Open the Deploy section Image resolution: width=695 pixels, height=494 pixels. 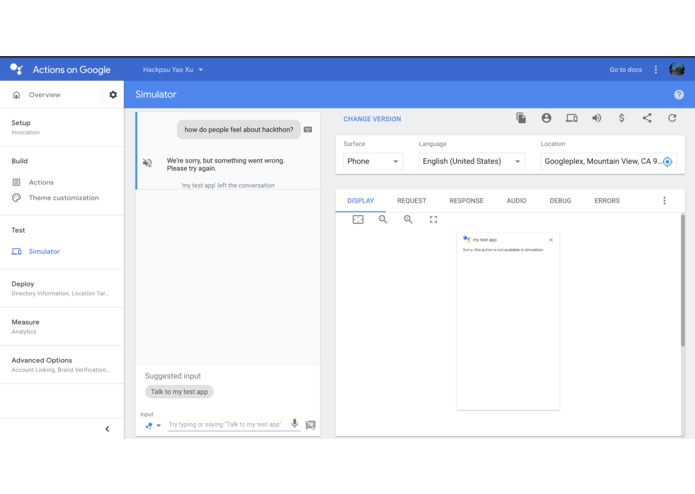click(60, 288)
